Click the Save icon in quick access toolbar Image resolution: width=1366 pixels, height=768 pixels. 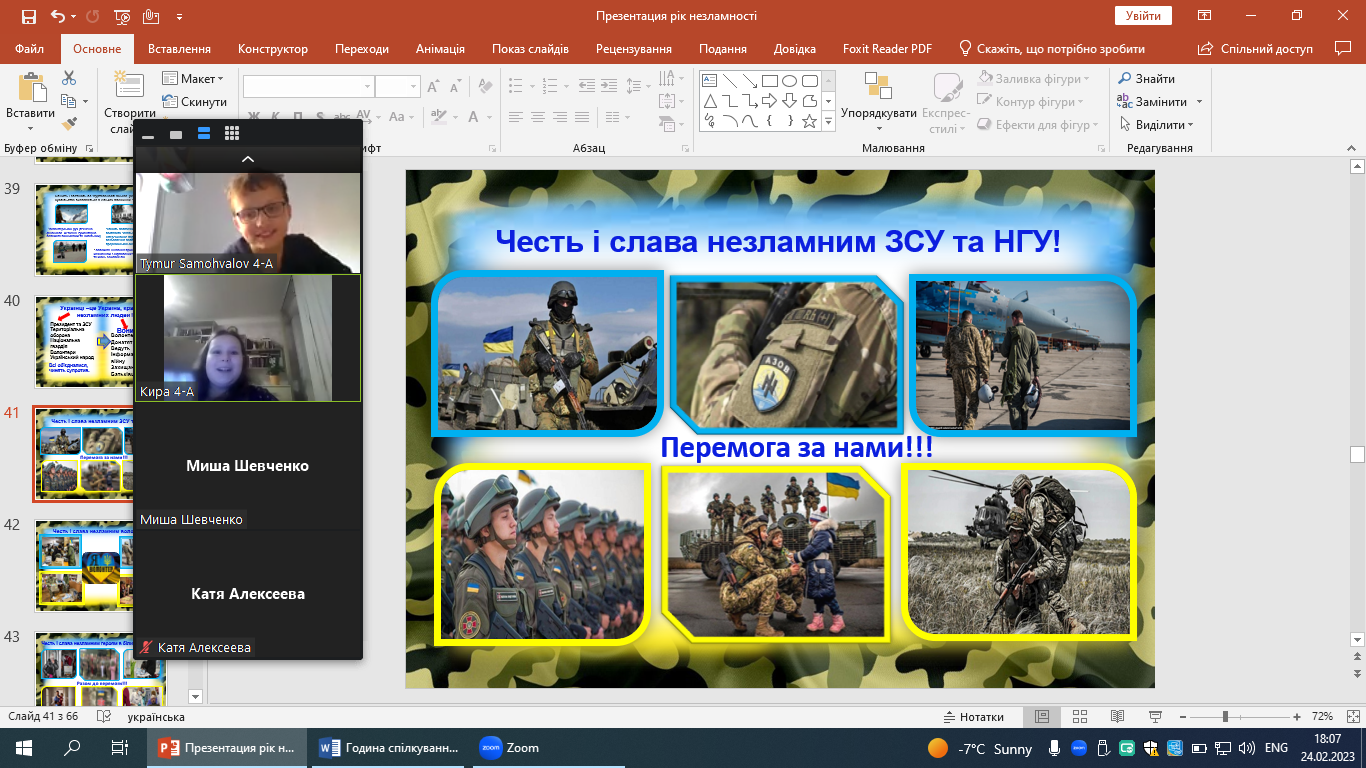[28, 16]
